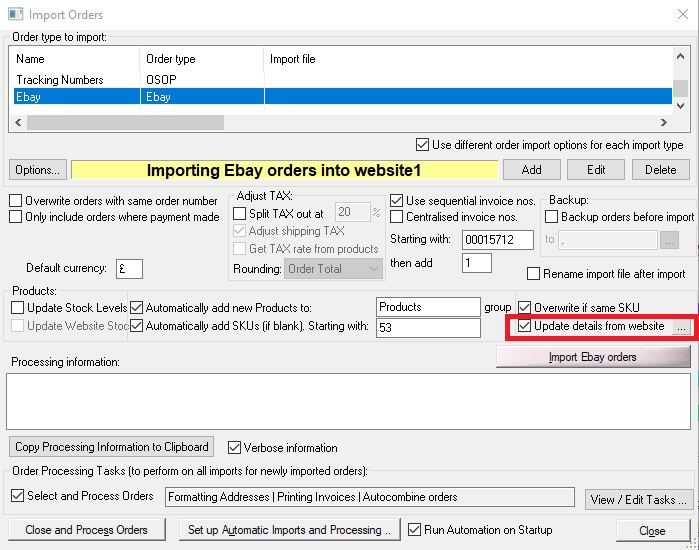699x550 pixels.
Task: Click Copy Processing Information to Clipboard
Action: [x=111, y=447]
